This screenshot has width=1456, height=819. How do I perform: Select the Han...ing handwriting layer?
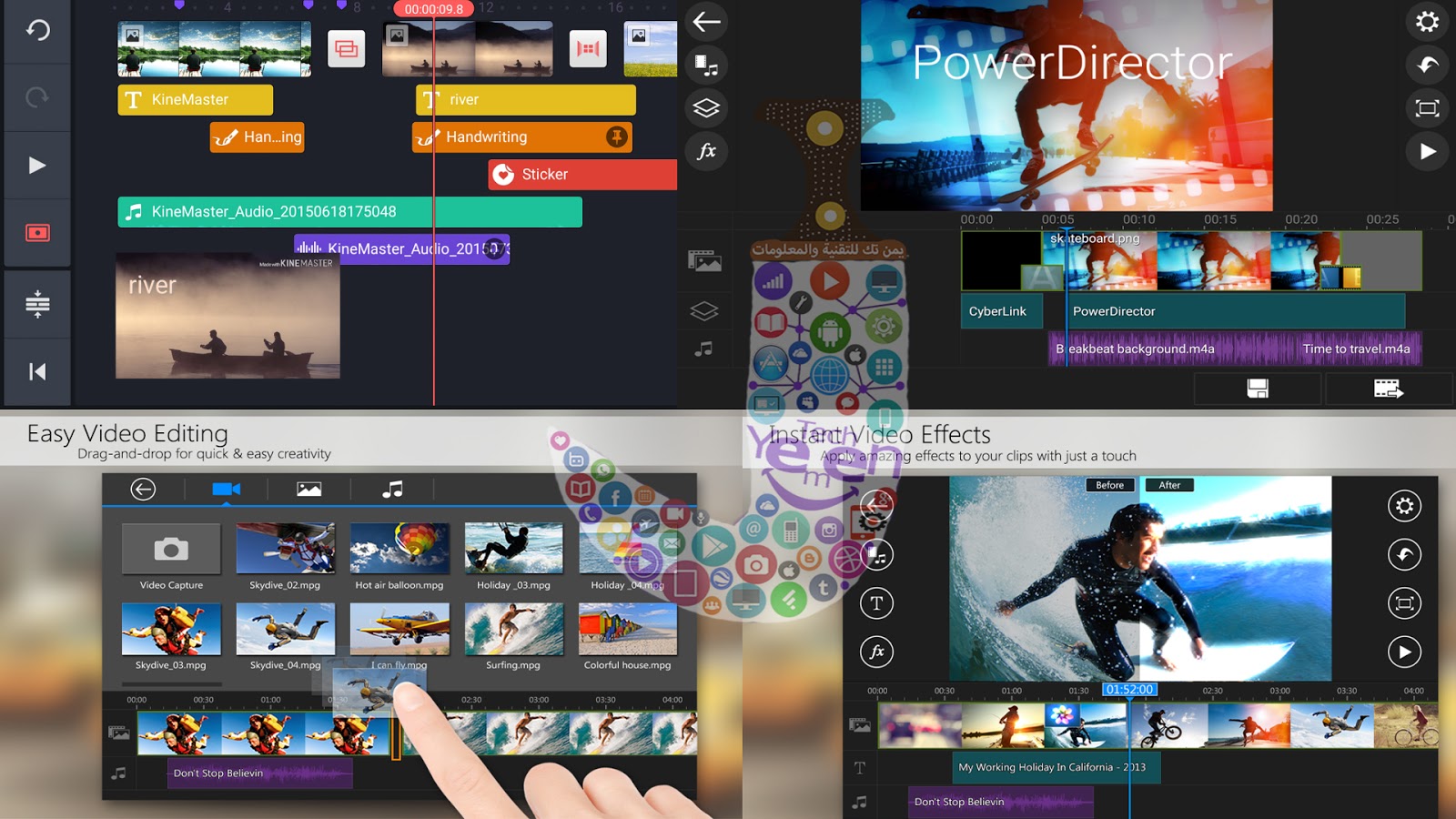(x=258, y=137)
